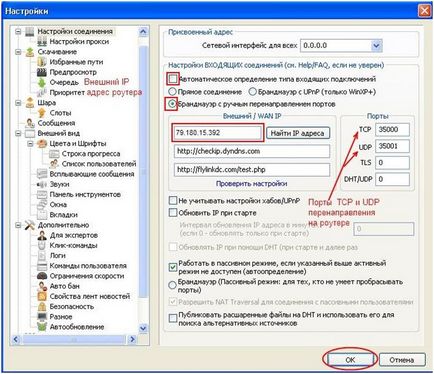Click the Звуки speaker icon
The width and height of the screenshot is (434, 374).
pyautogui.click(x=42, y=184)
